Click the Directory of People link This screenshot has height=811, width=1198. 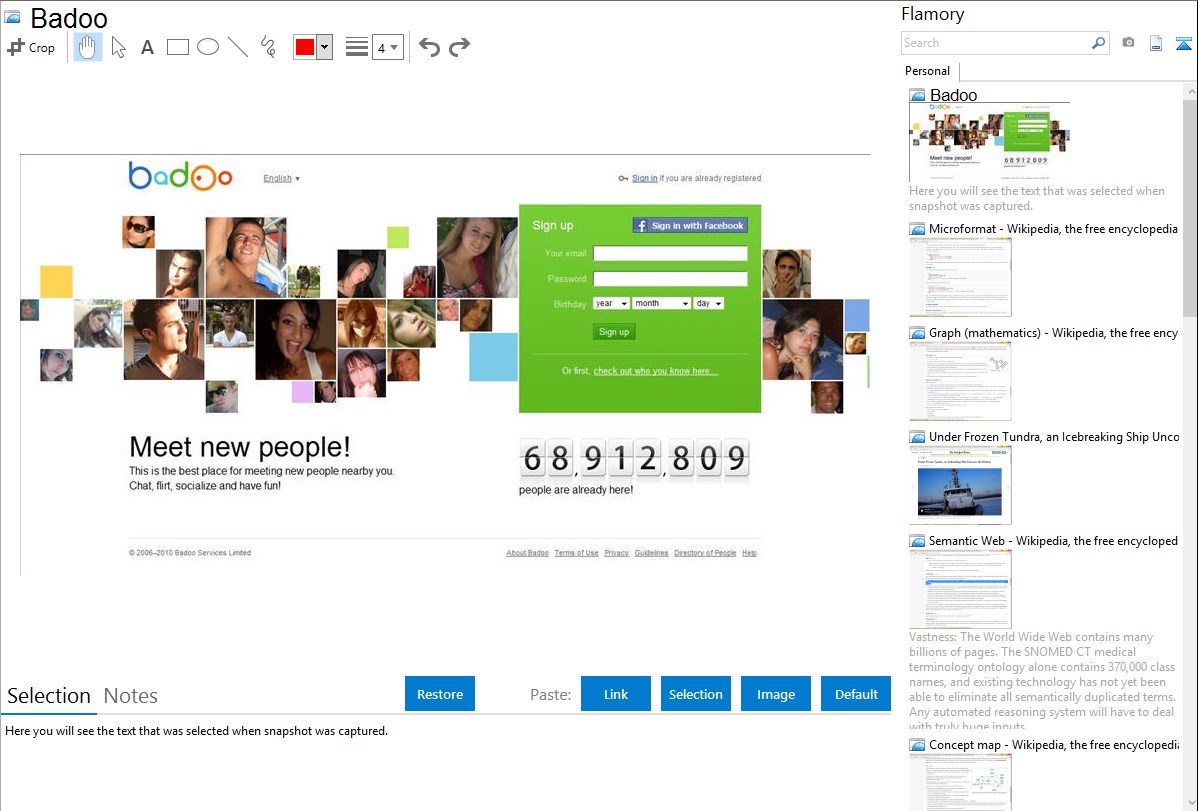click(705, 553)
